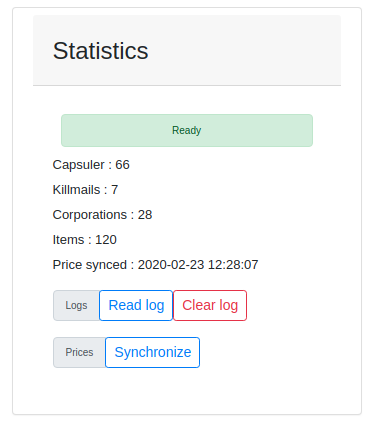Select the Capsuler label text
The width and height of the screenshot is (380, 440).
tap(79, 165)
